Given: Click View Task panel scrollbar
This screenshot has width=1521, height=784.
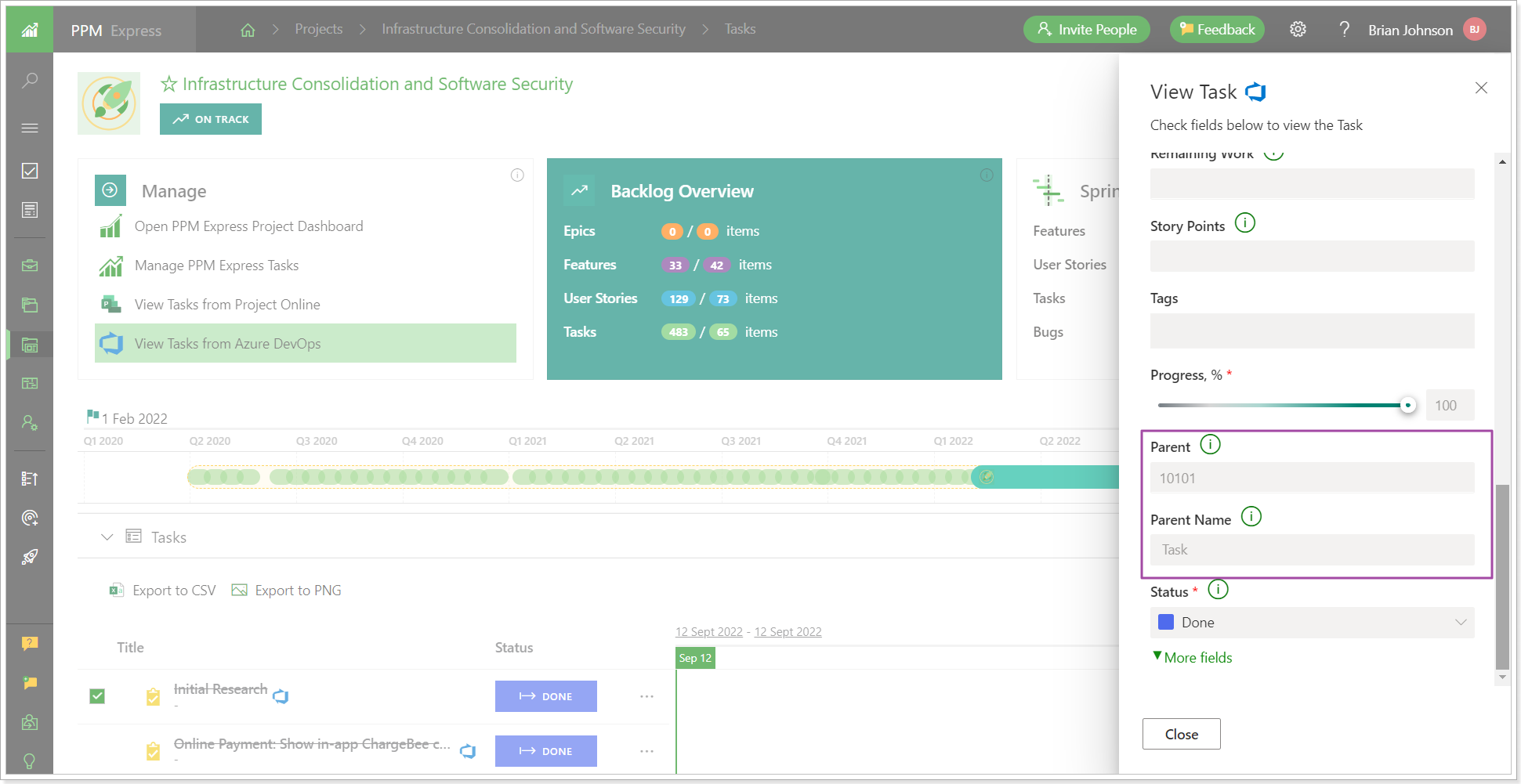Looking at the screenshot, I should (x=1502, y=577).
